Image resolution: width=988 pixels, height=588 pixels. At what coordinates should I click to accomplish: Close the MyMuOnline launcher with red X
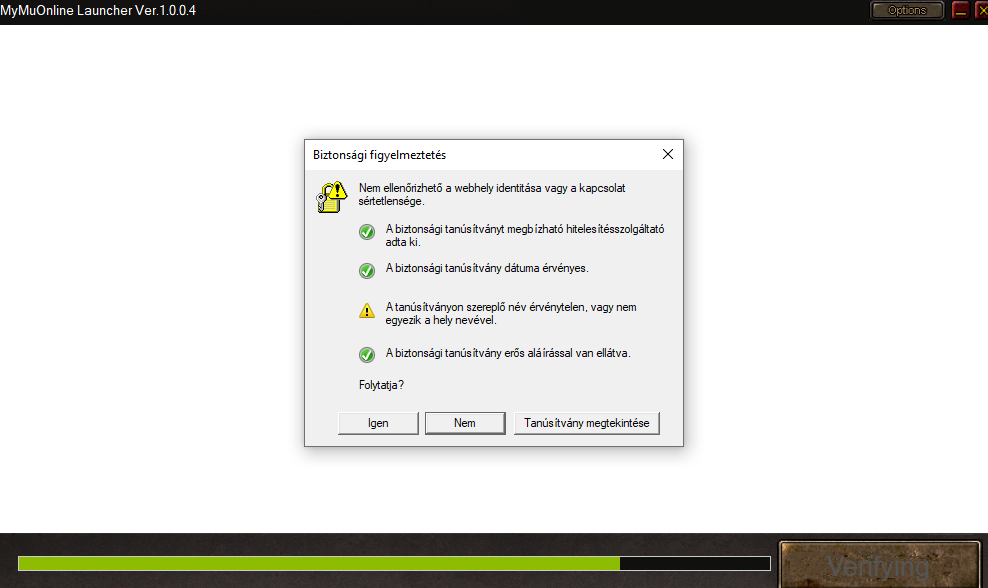(x=980, y=10)
